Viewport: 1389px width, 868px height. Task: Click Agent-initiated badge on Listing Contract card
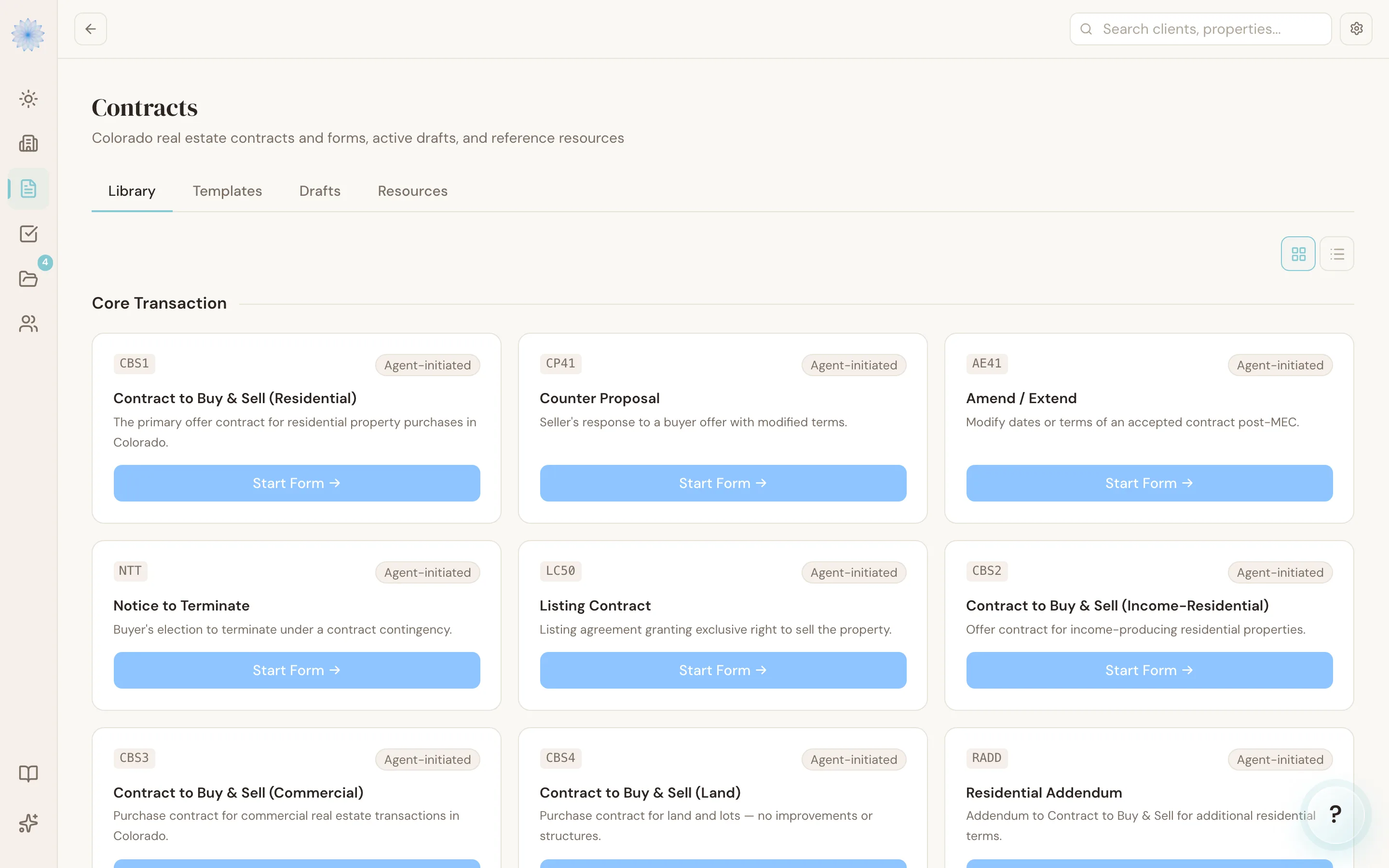click(x=854, y=572)
